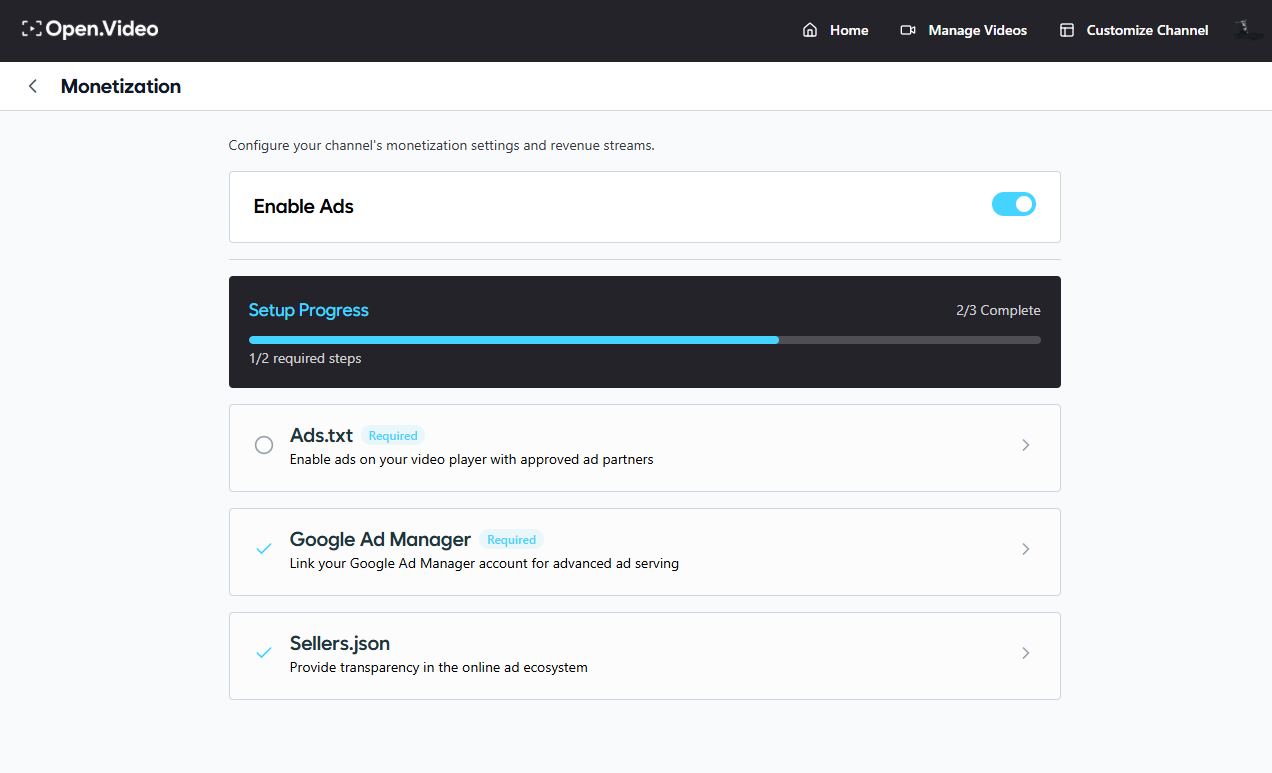Viewport: 1272px width, 773px height.
Task: Click the Required badge beside Ads.txt
Action: 393,436
